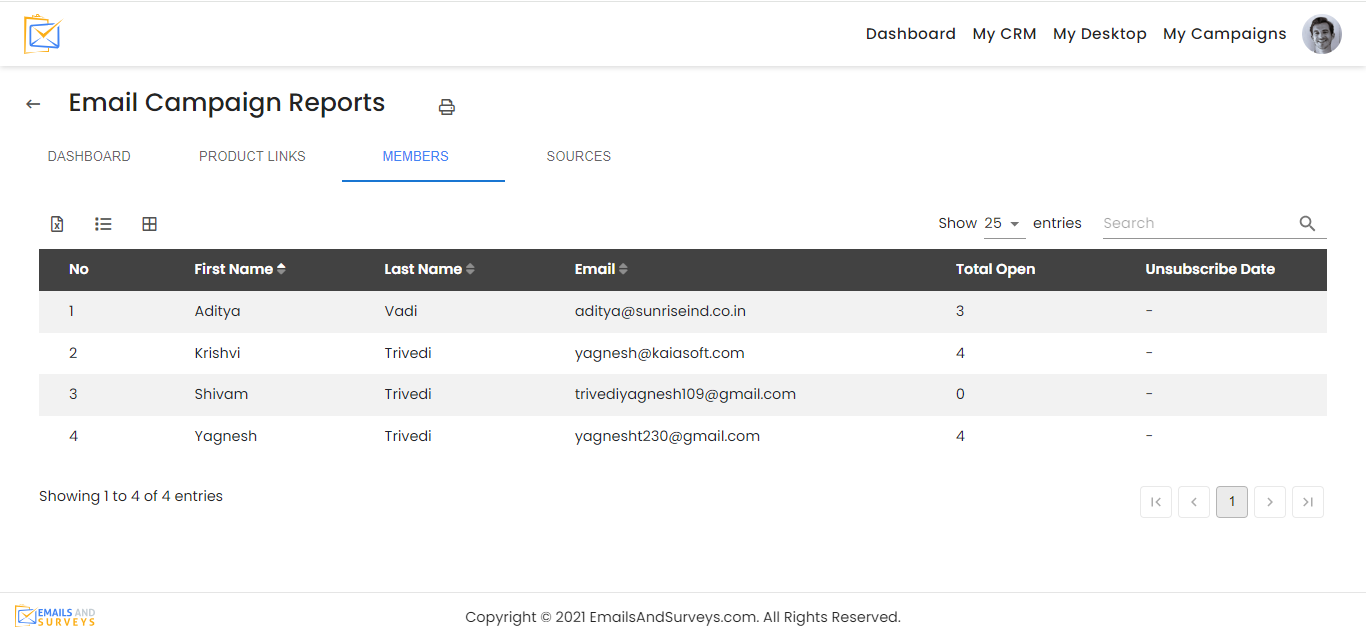Open the user profile avatar

point(1321,34)
